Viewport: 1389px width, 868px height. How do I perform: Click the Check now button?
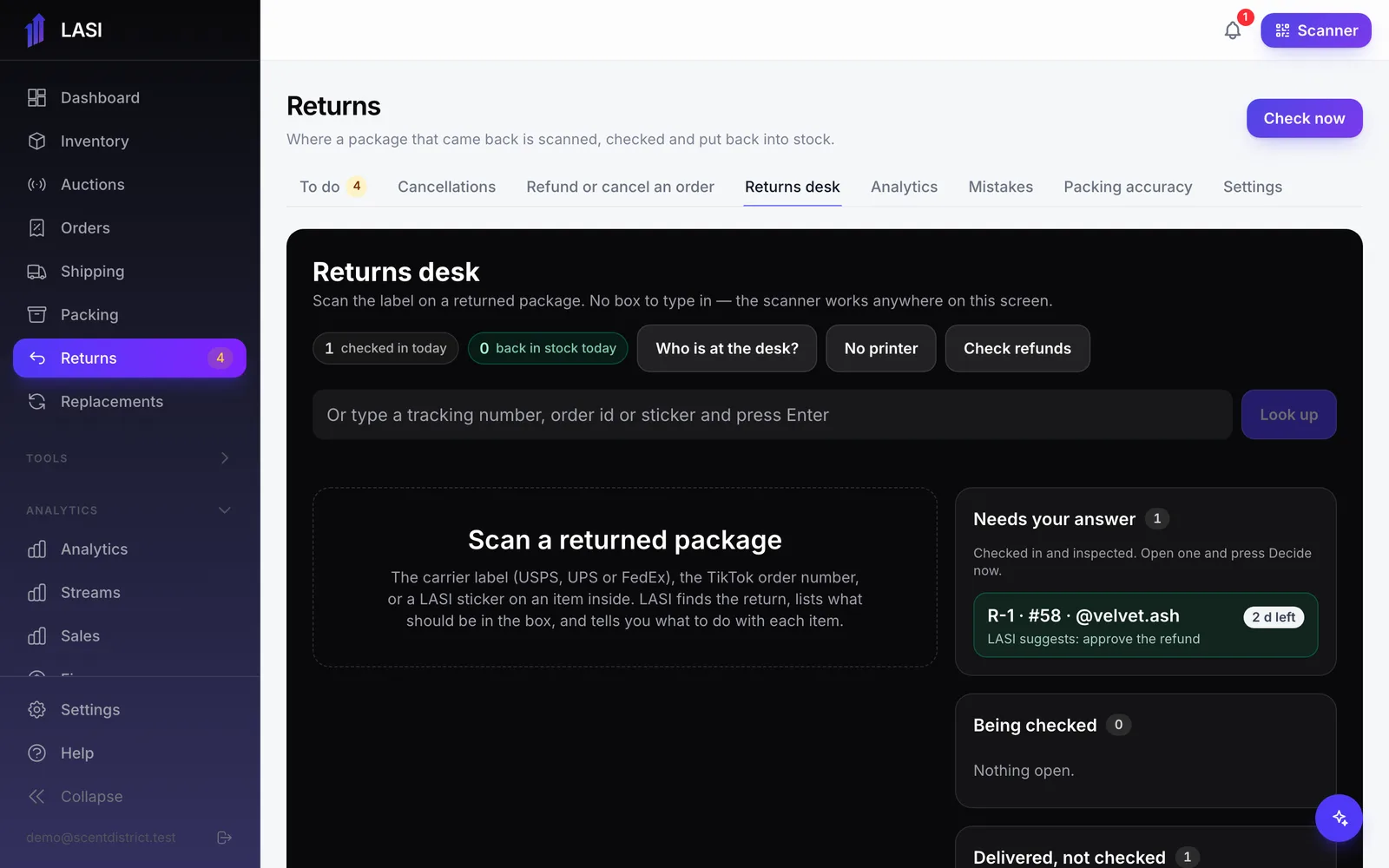(1304, 118)
